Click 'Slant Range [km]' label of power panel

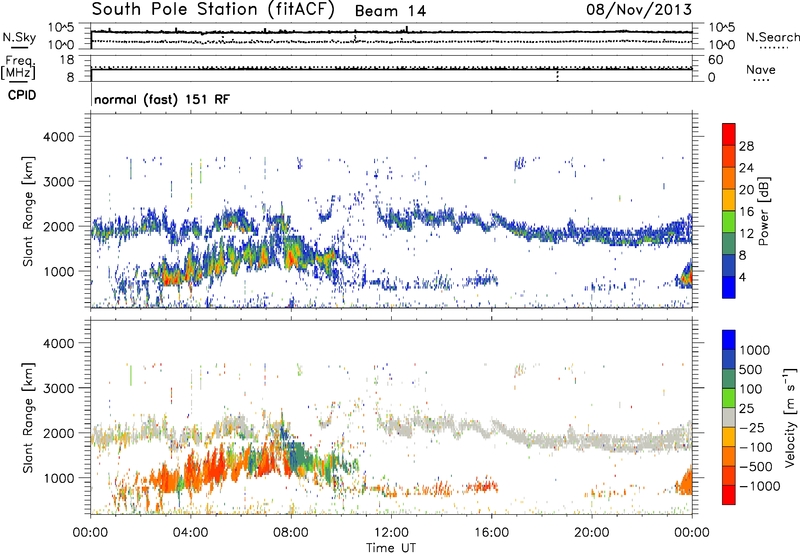pos(28,211)
